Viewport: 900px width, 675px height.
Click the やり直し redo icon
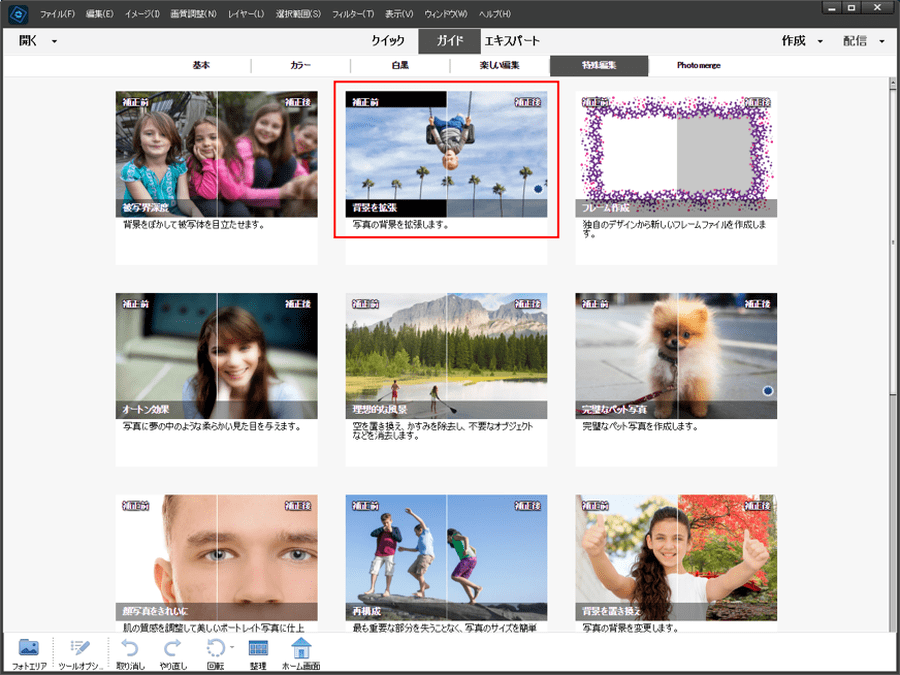172,648
